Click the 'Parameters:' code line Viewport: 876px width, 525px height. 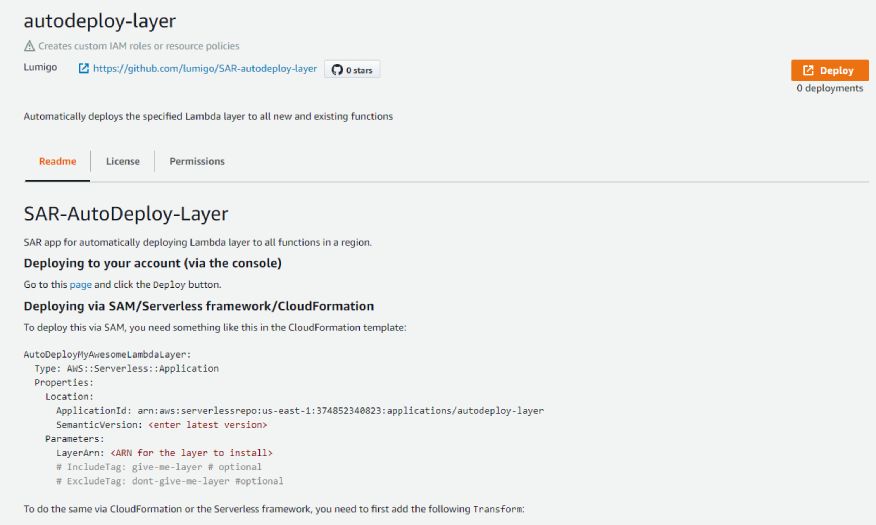point(75,439)
